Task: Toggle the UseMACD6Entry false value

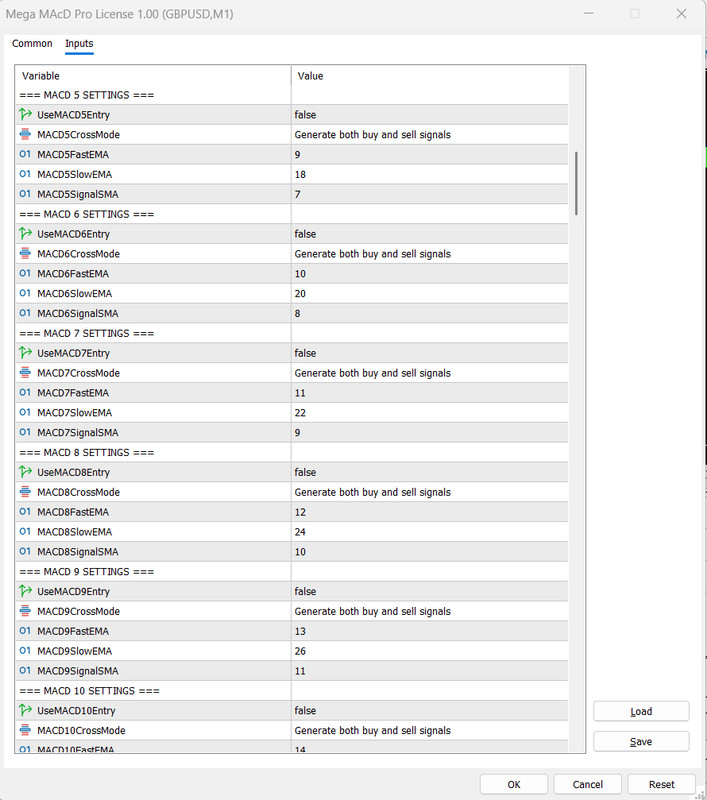Action: point(430,234)
